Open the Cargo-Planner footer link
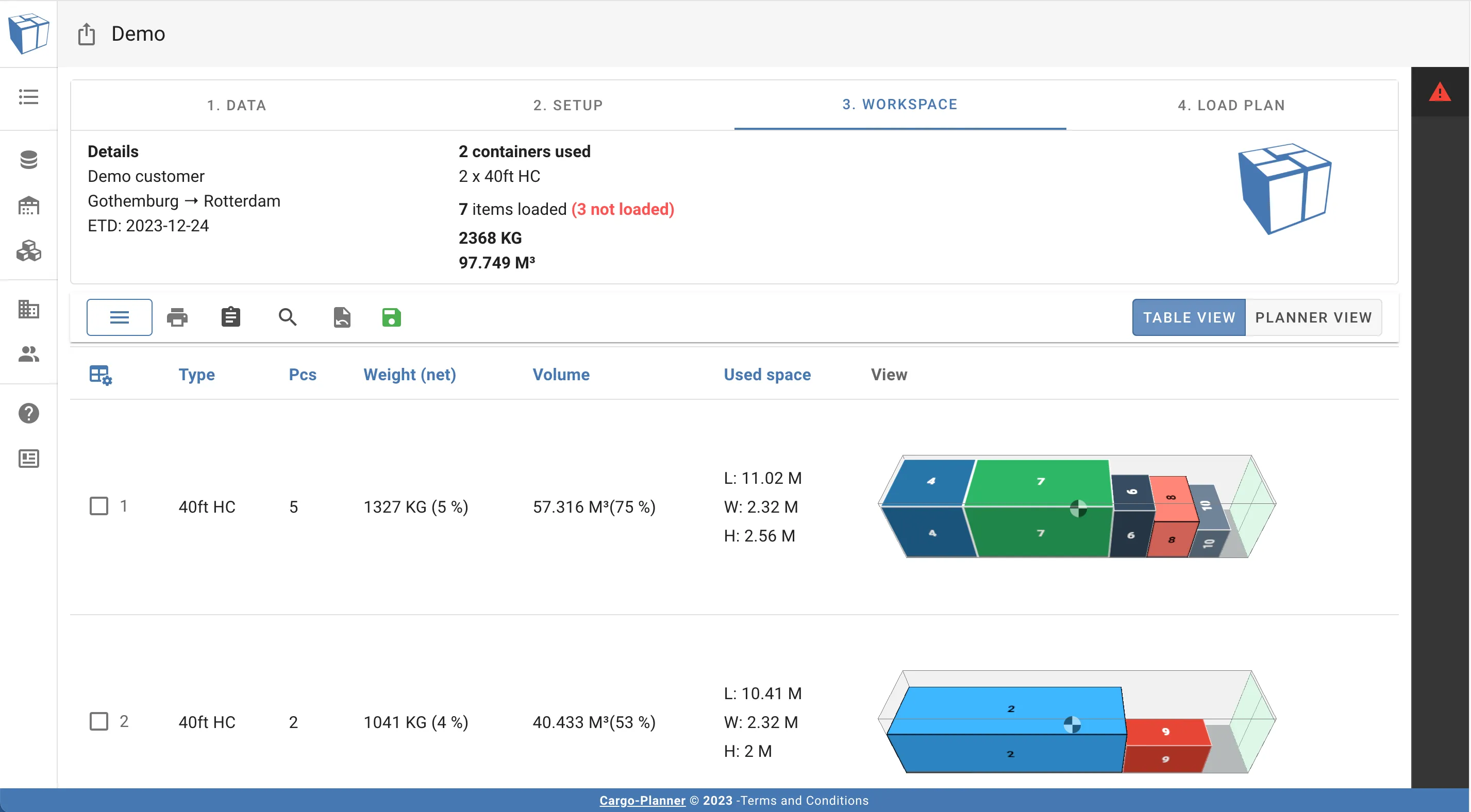1471x812 pixels. tap(642, 801)
